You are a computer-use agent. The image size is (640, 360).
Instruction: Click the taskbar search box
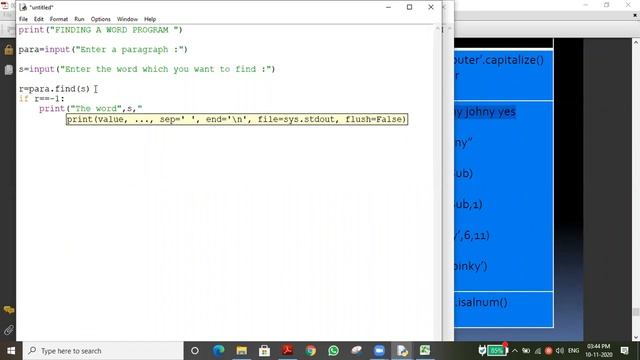tap(103, 351)
